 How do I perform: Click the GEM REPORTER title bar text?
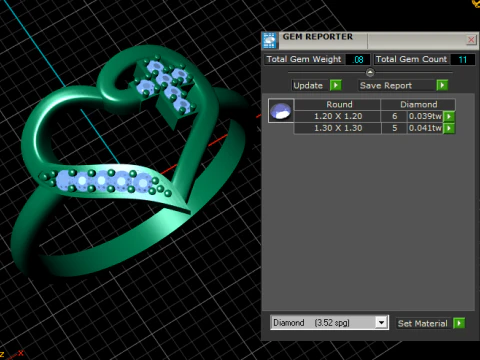318,37
